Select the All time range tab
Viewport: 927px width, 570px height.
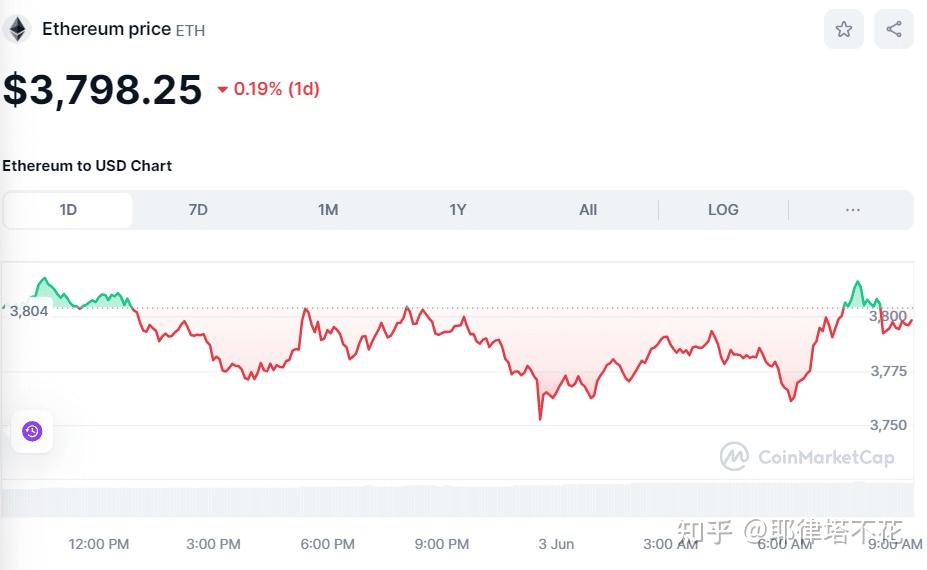click(588, 210)
